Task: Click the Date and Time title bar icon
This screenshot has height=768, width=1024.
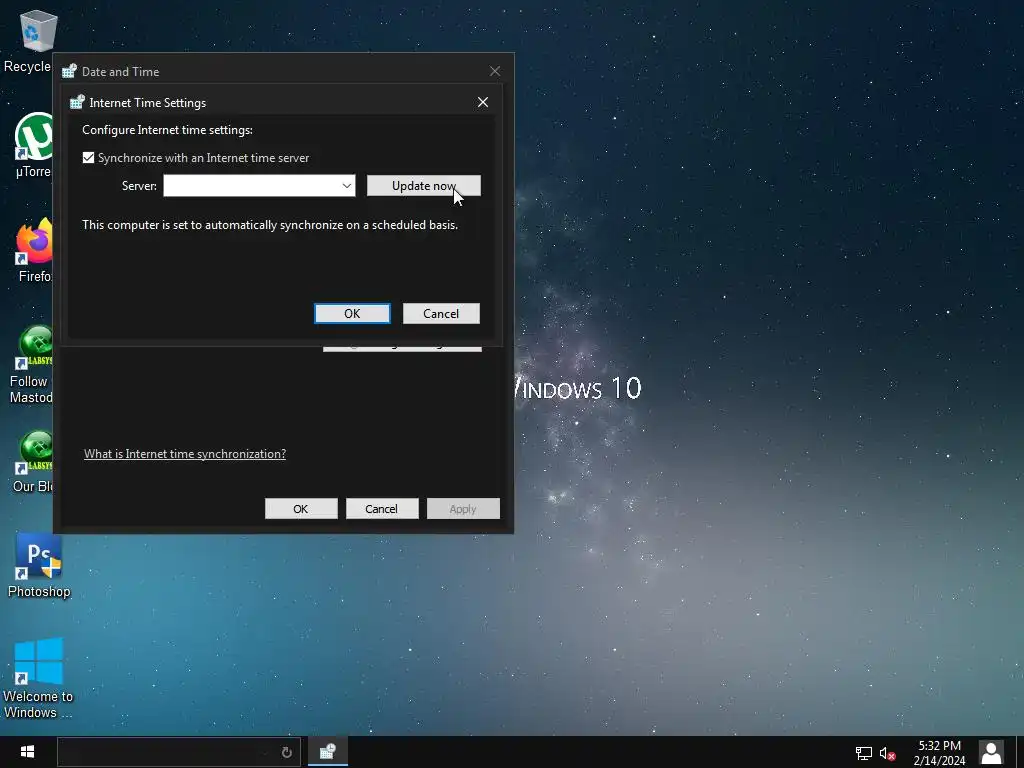Action: [69, 71]
